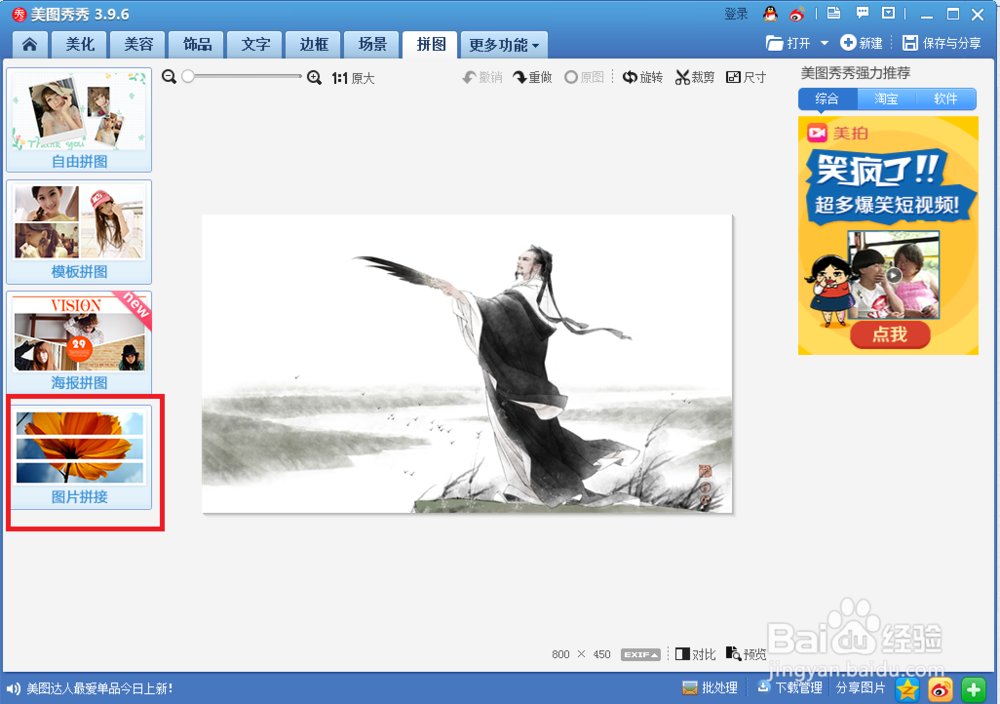Open 自由拼图 free collage mode
The width and height of the screenshot is (1000, 704).
coord(79,120)
